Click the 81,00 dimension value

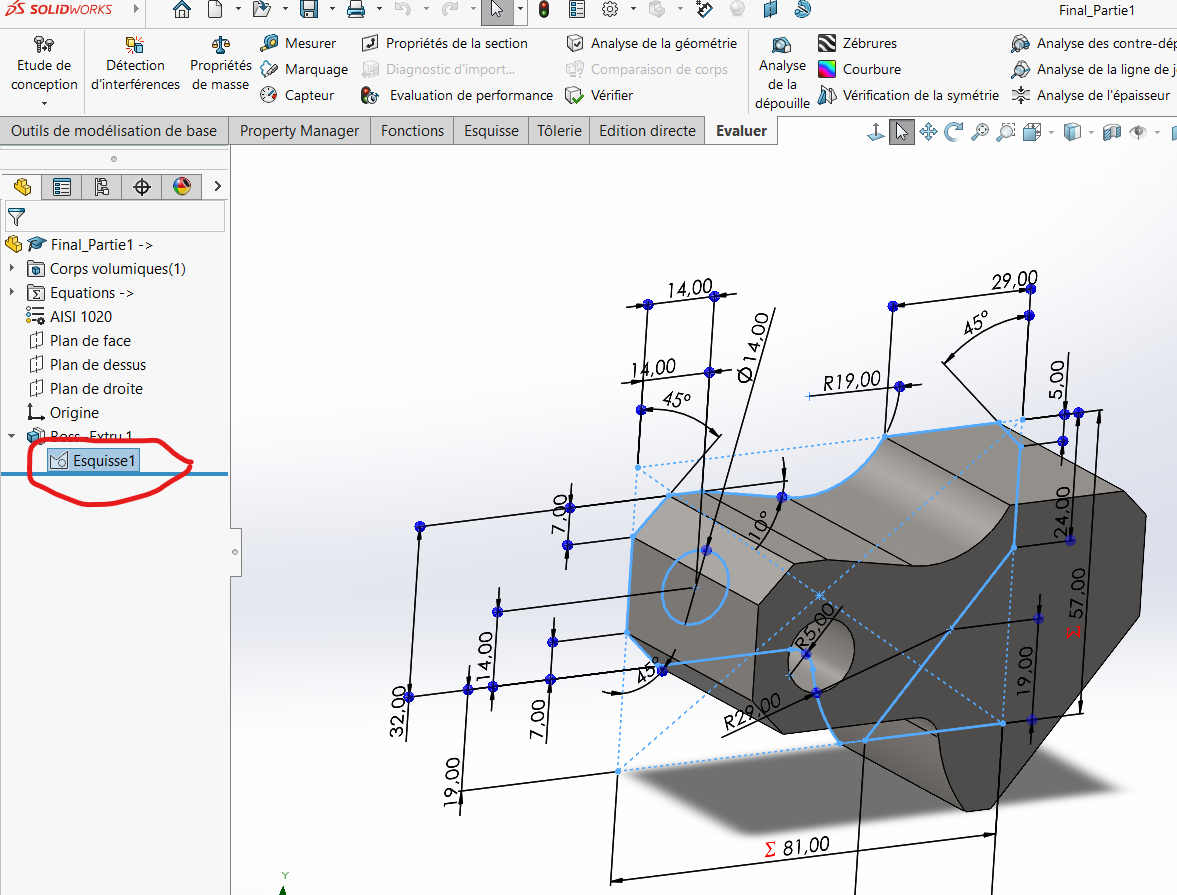[805, 847]
